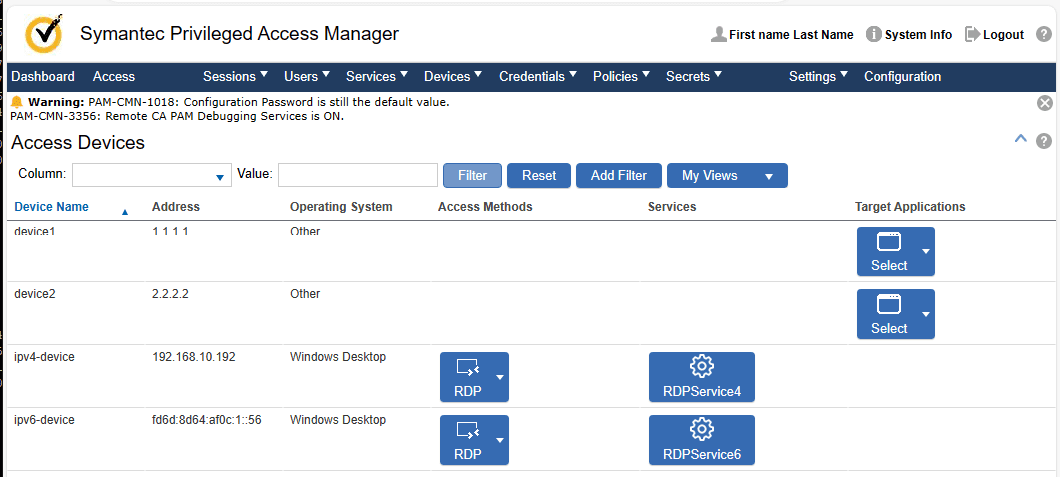Open the Configuration page
1060x477 pixels.
pyautogui.click(x=902, y=76)
